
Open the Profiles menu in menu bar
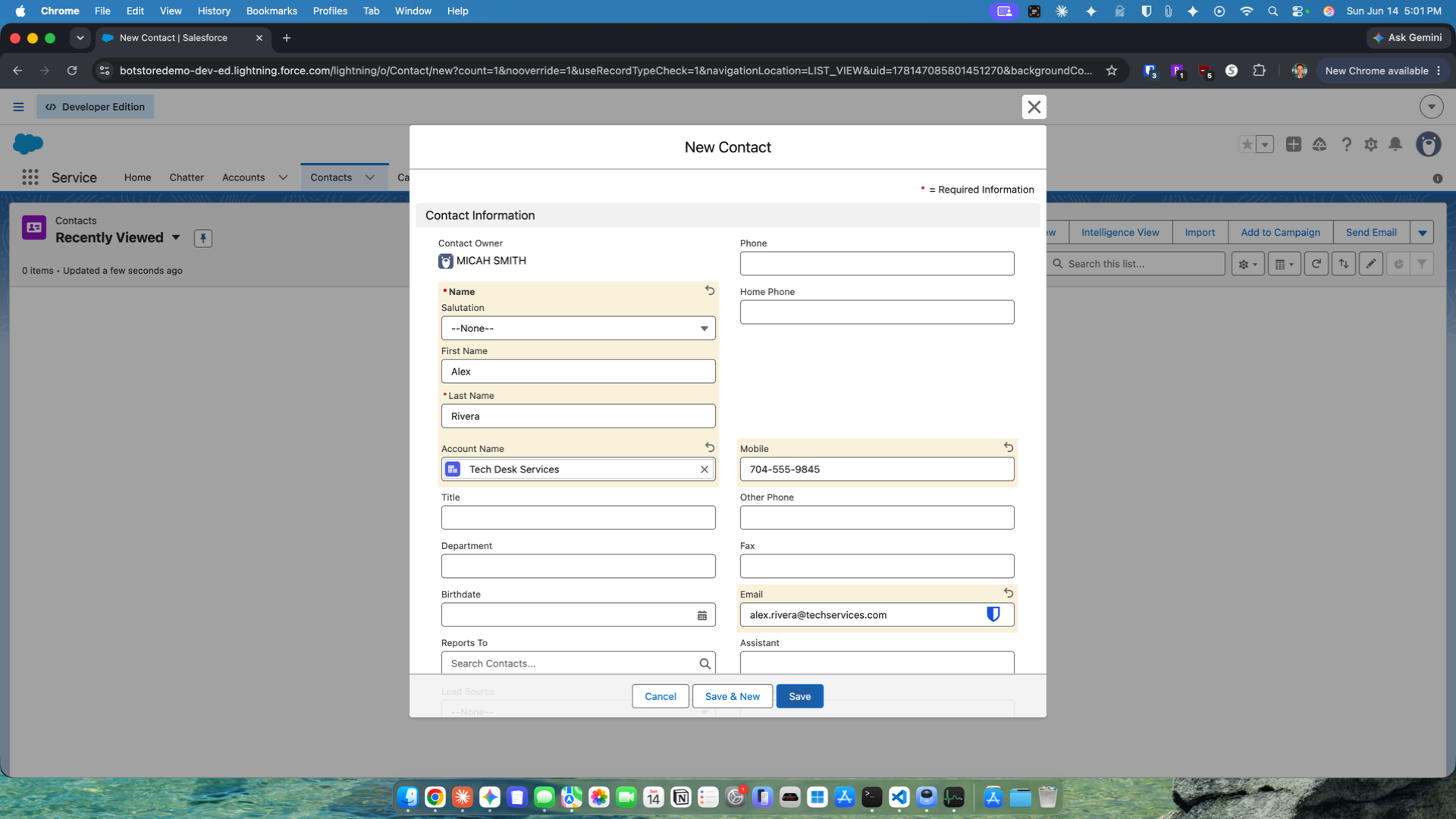tap(330, 11)
